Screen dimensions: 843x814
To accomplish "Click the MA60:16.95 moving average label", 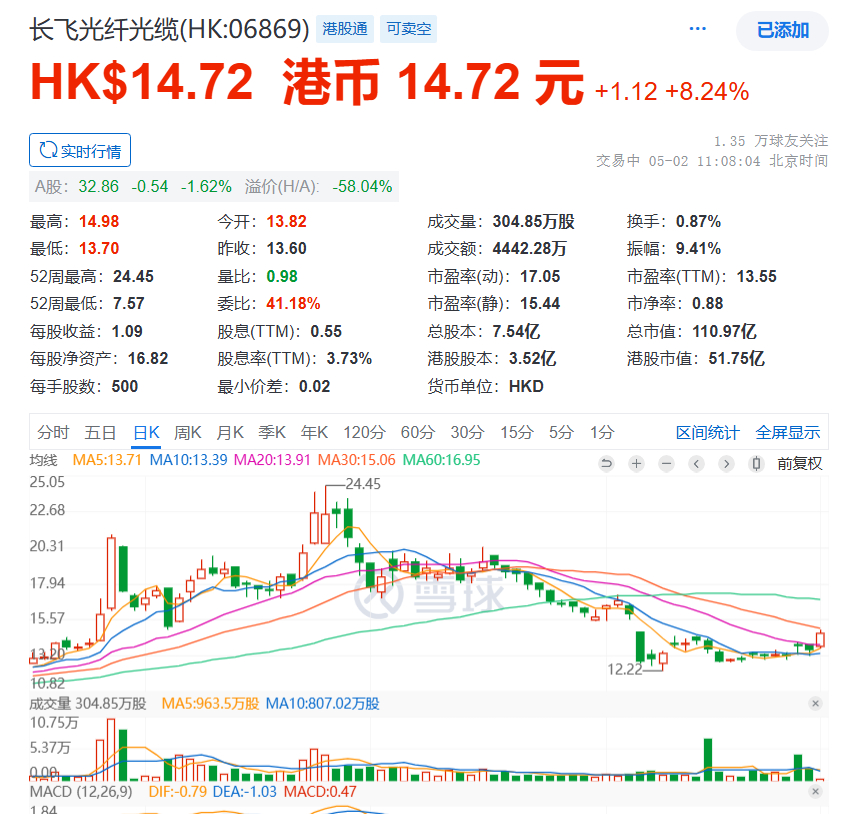I will coord(441,460).
